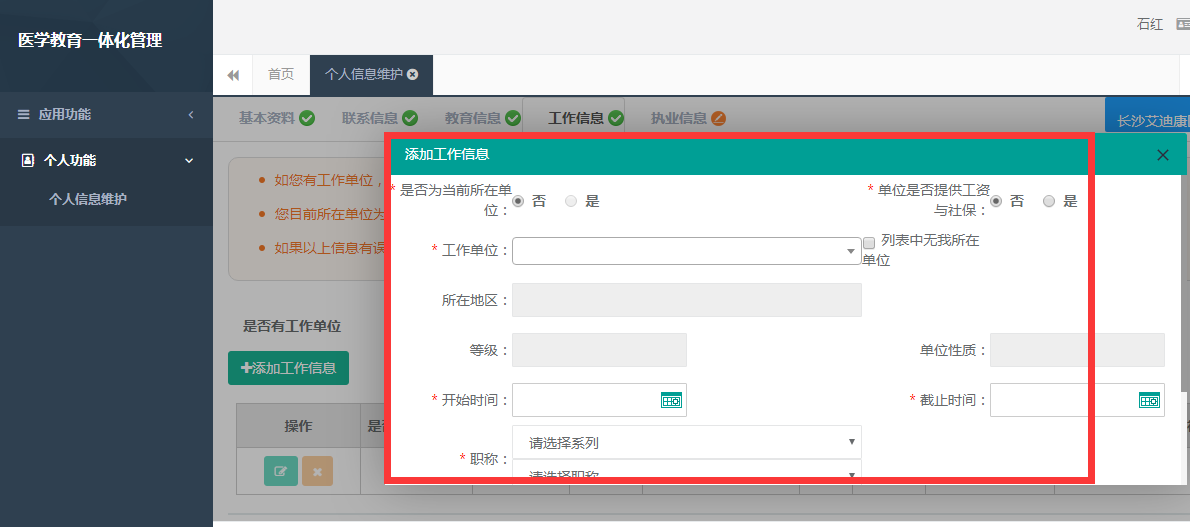Image resolution: width=1190 pixels, height=527 pixels.
Task: Open the 工作单位 dropdown
Action: [x=687, y=251]
